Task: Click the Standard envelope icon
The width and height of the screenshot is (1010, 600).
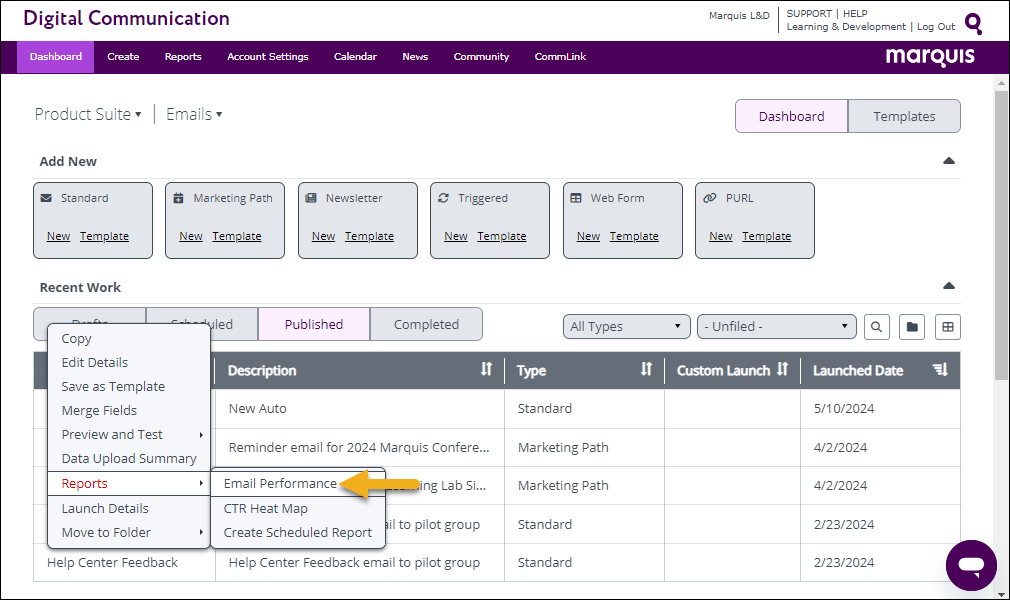Action: point(46,198)
